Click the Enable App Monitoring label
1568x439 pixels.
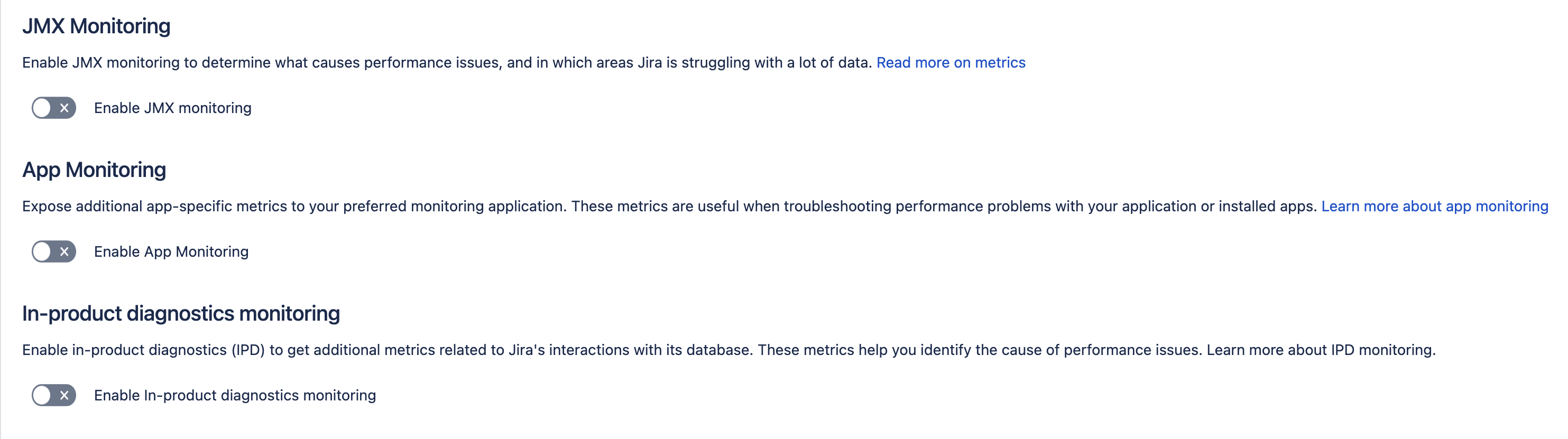[171, 251]
